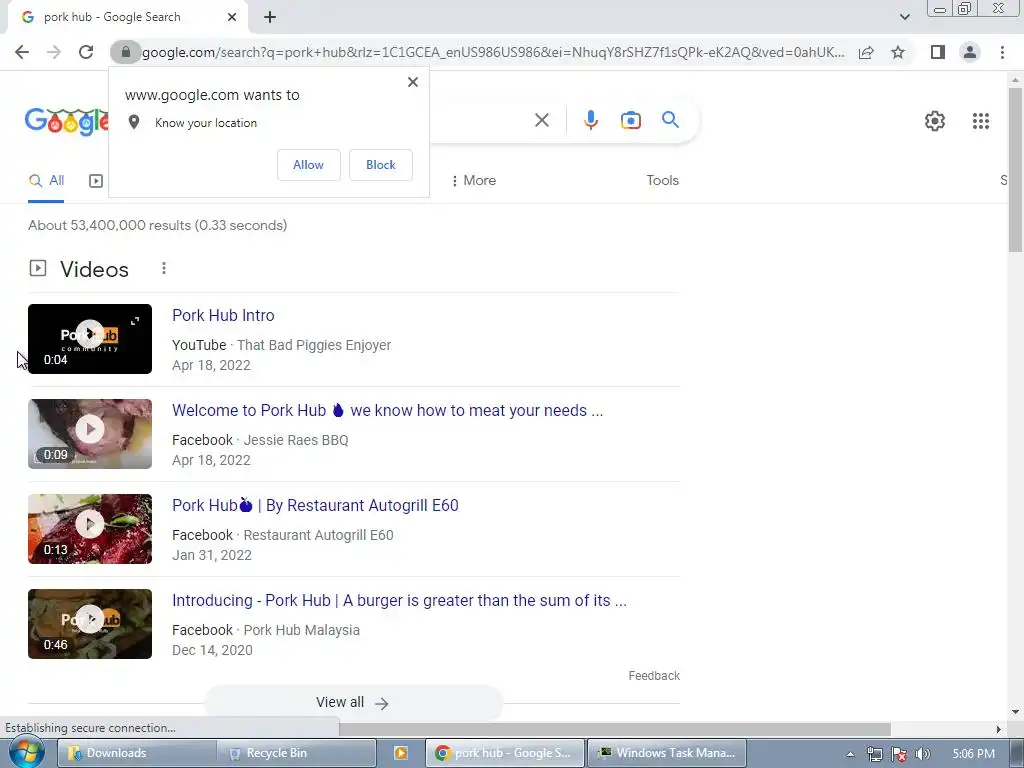Block Google location access
Screen dimensions: 1024x768
[381, 165]
